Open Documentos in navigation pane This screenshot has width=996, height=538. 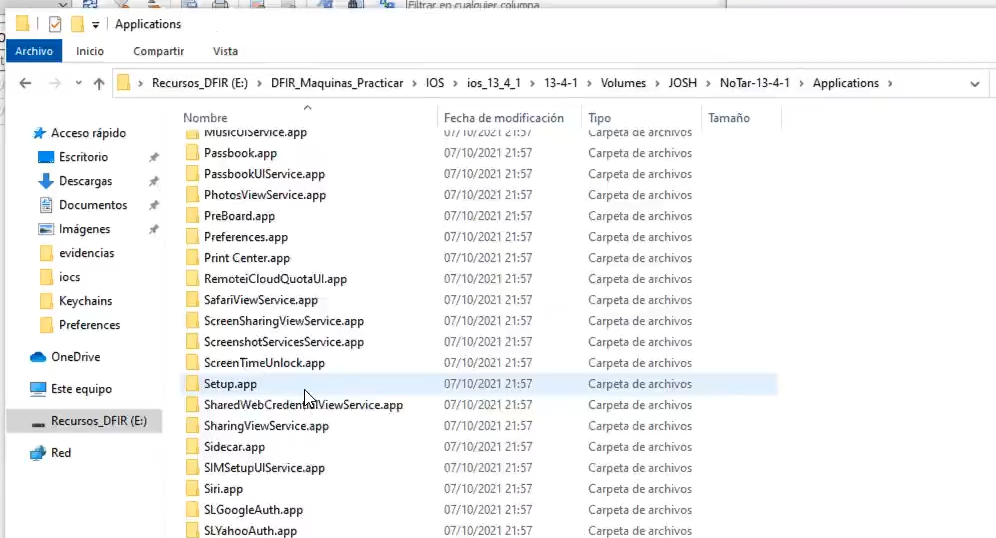pyautogui.click(x=93, y=205)
